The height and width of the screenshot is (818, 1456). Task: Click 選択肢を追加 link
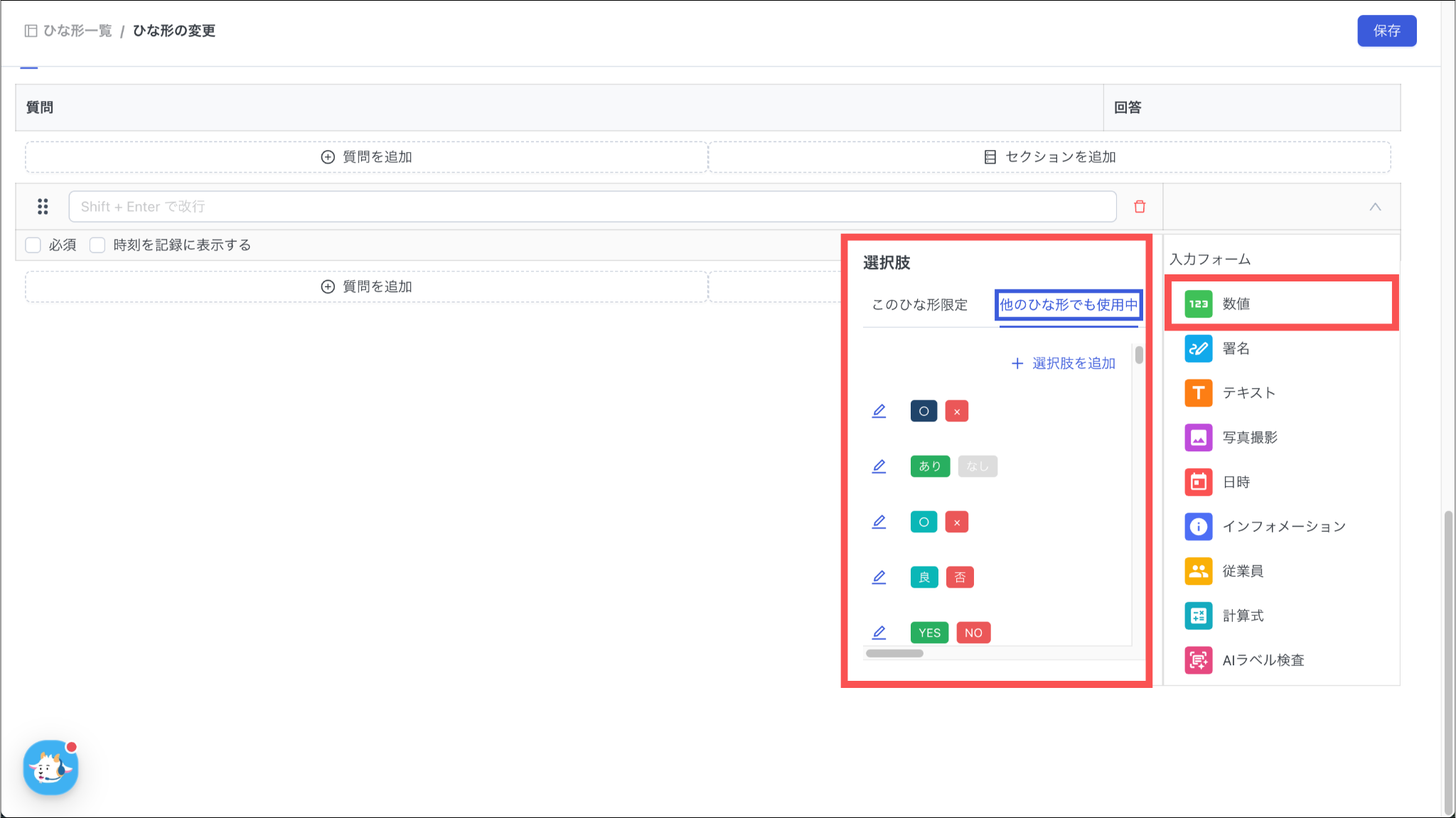coord(1064,363)
